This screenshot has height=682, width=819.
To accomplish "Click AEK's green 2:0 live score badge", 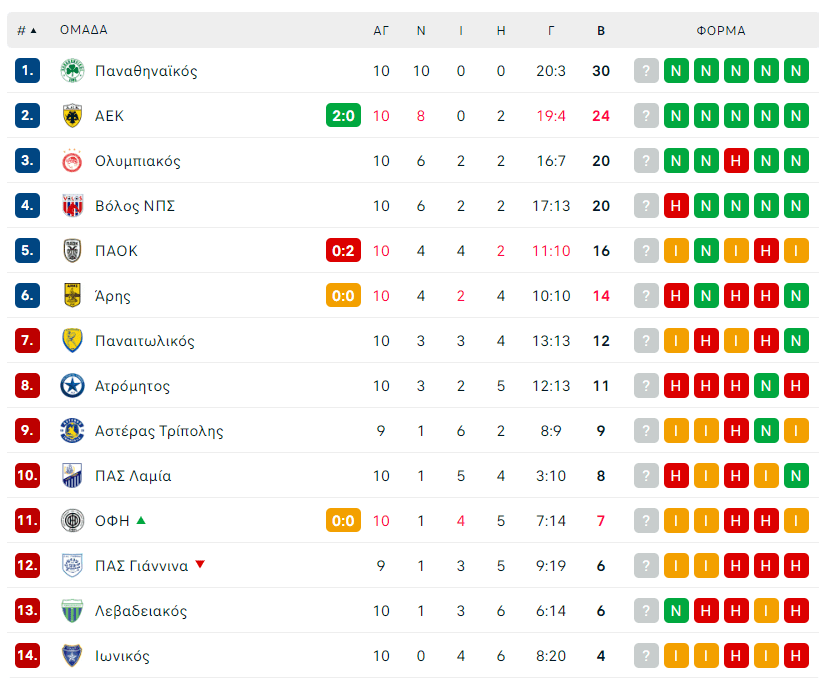I will pyautogui.click(x=342, y=116).
